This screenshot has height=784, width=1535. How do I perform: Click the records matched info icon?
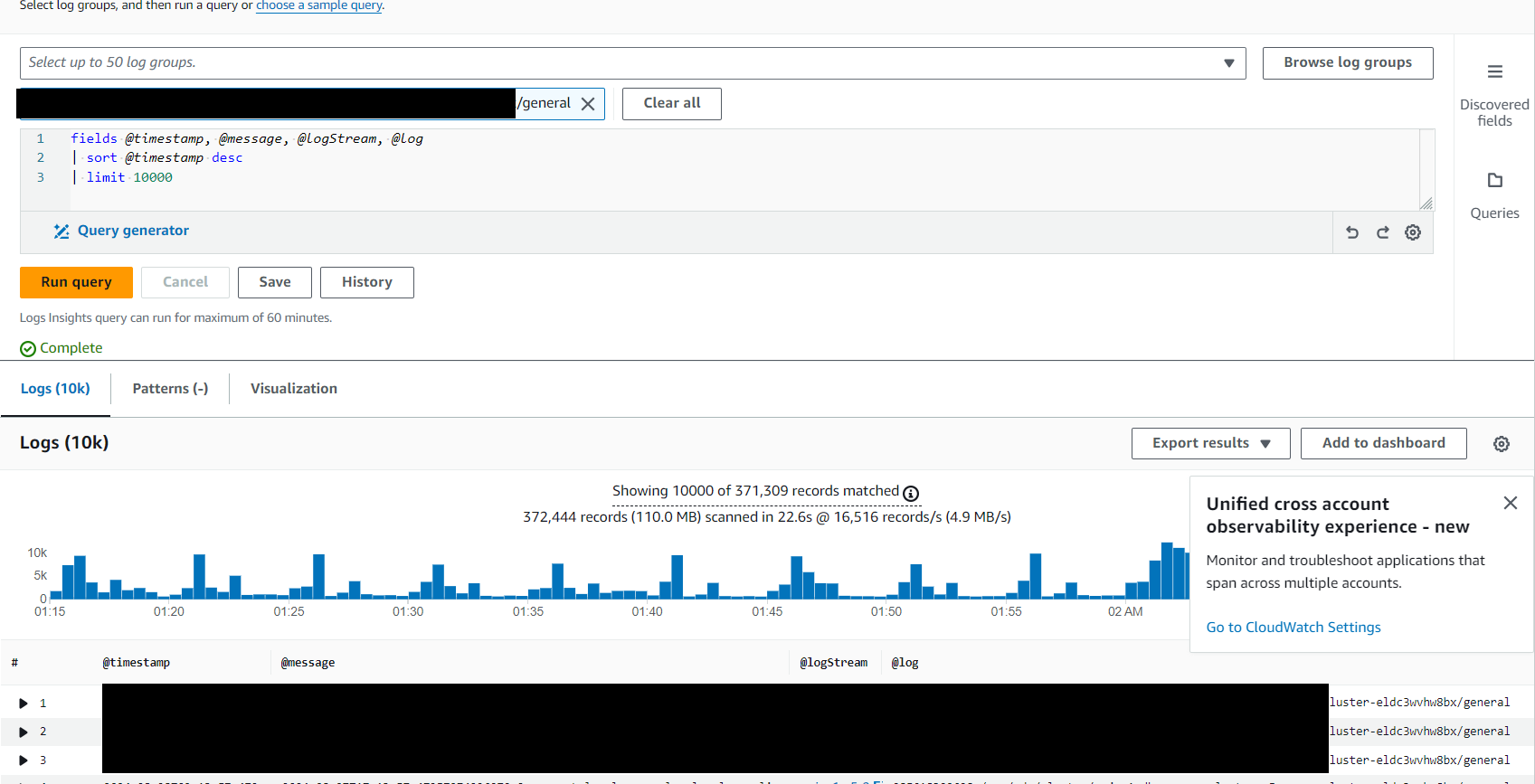pos(911,493)
